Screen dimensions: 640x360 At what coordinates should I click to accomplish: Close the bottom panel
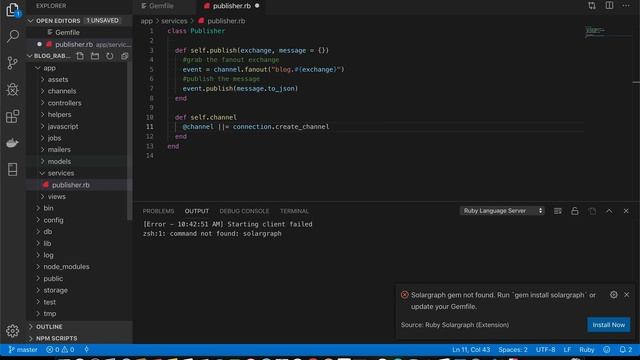coord(626,211)
